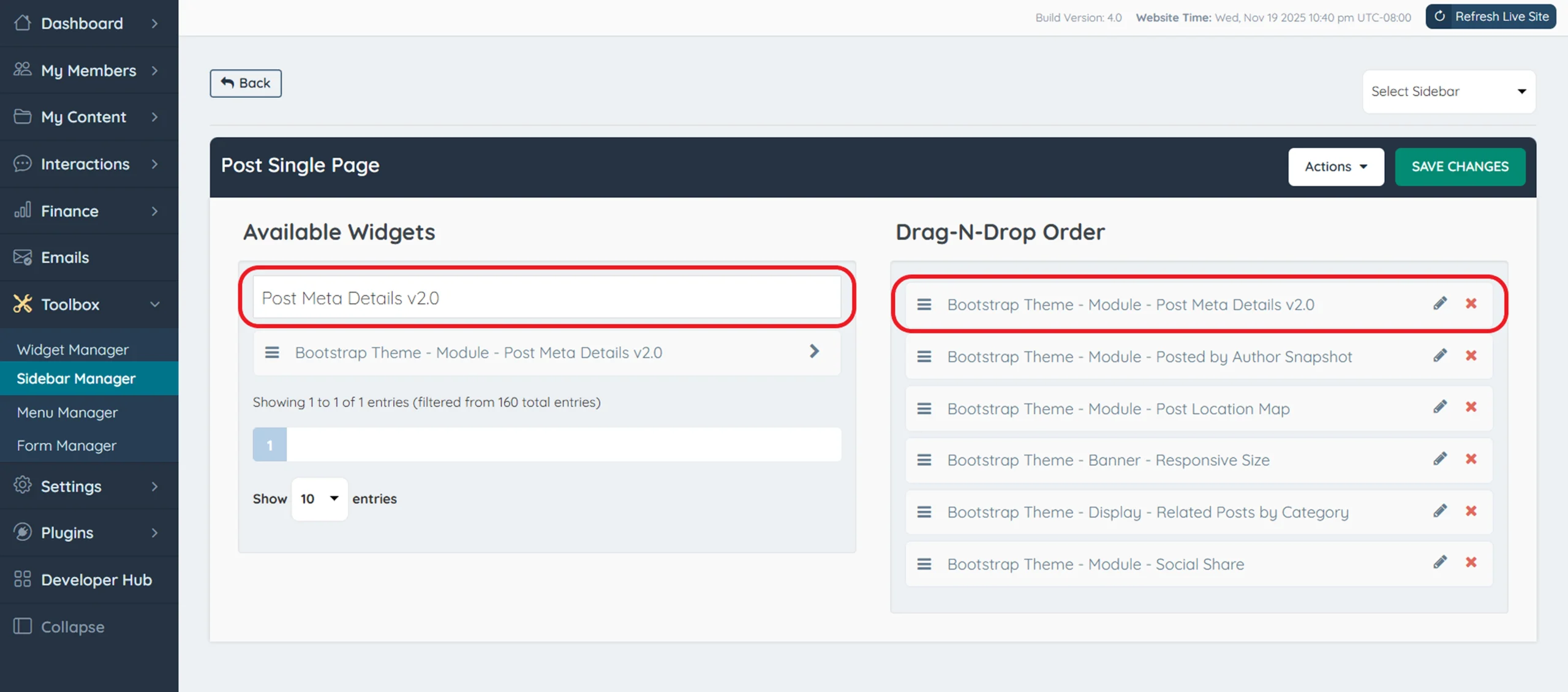Open the Actions dropdown menu
Image resolution: width=1568 pixels, height=692 pixels.
click(x=1335, y=167)
